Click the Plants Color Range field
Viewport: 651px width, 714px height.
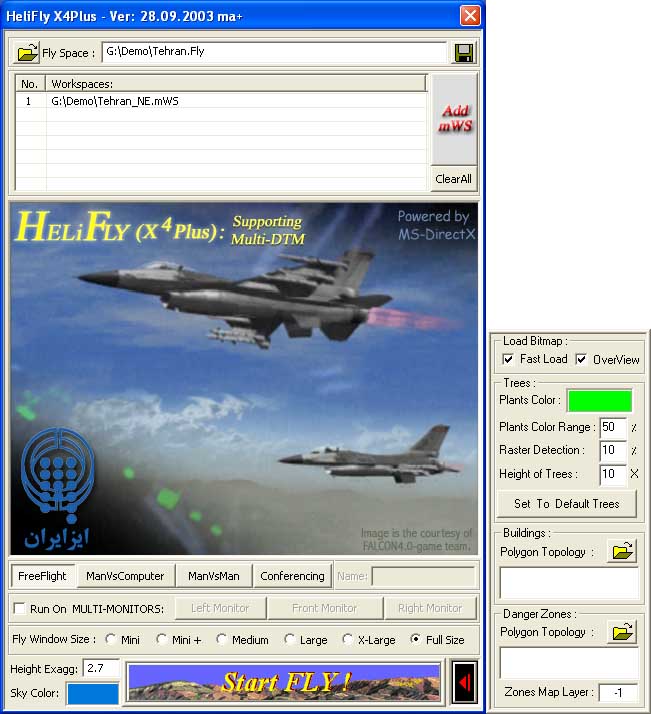pyautogui.click(x=612, y=427)
